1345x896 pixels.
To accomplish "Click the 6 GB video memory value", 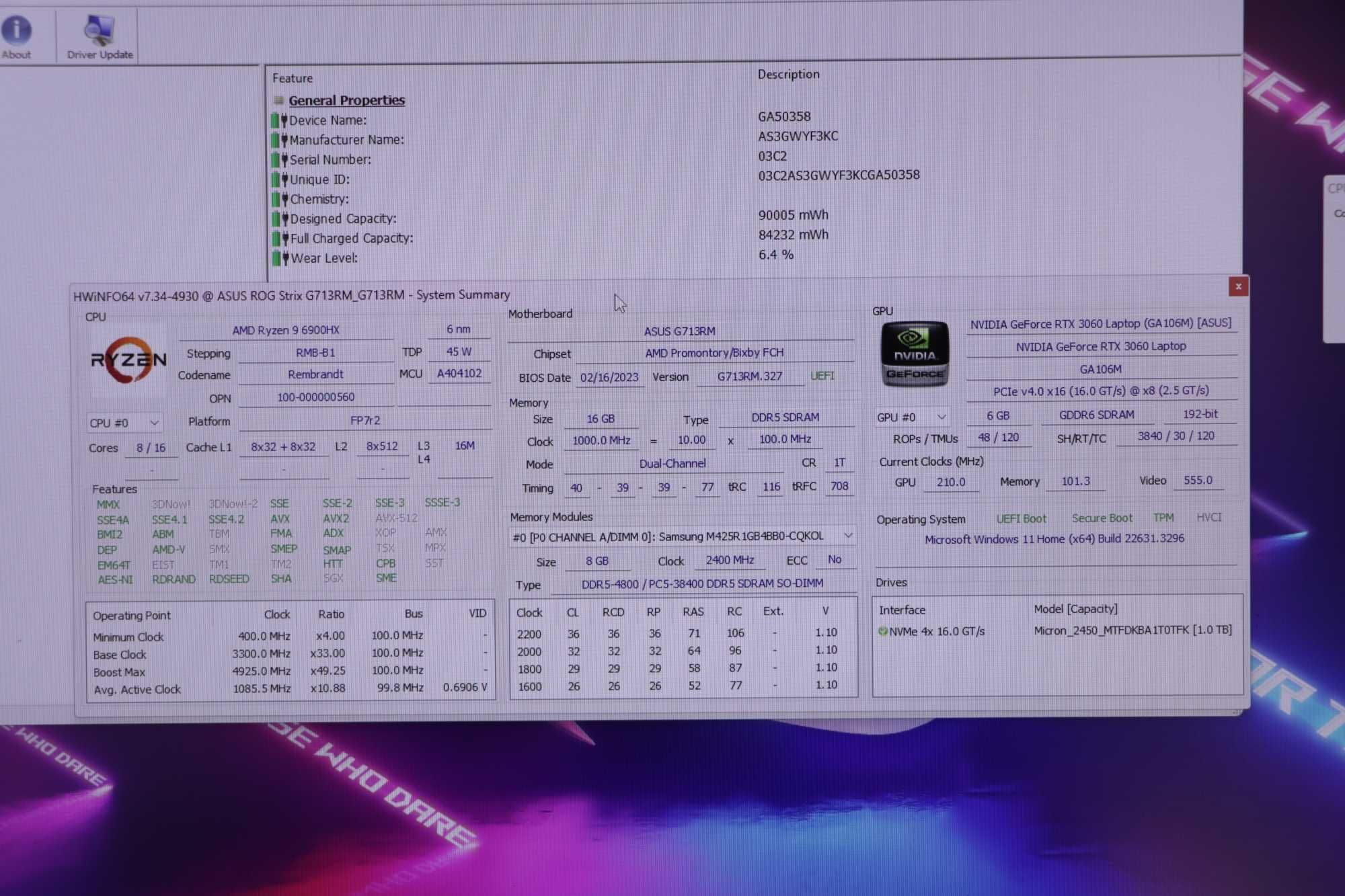I will pos(998,416).
